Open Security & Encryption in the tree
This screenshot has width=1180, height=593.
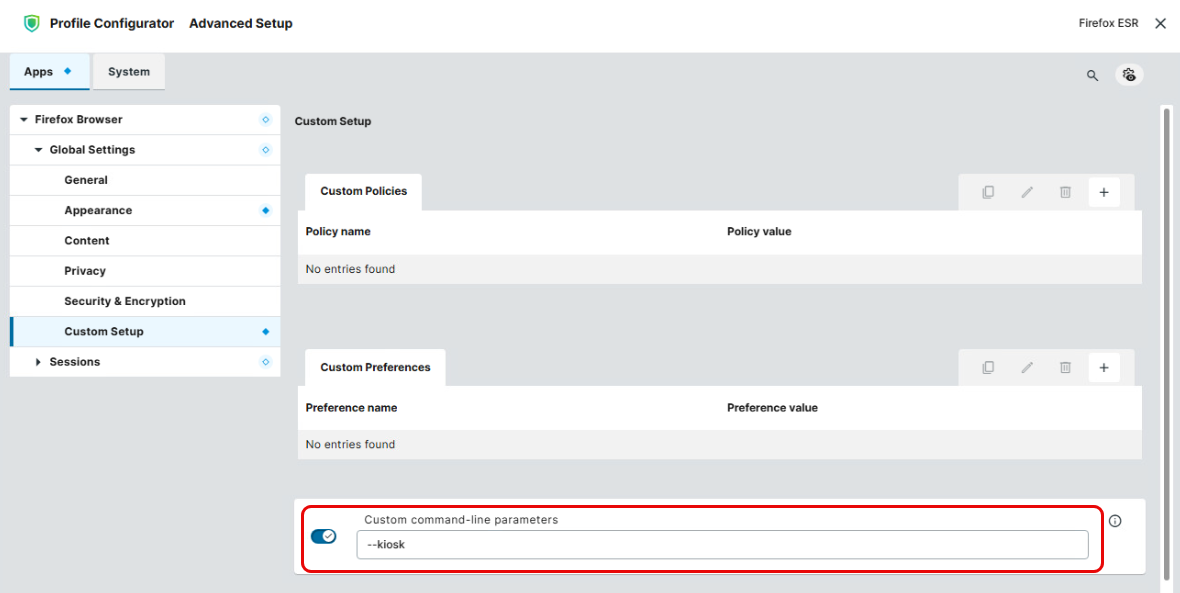point(145,301)
